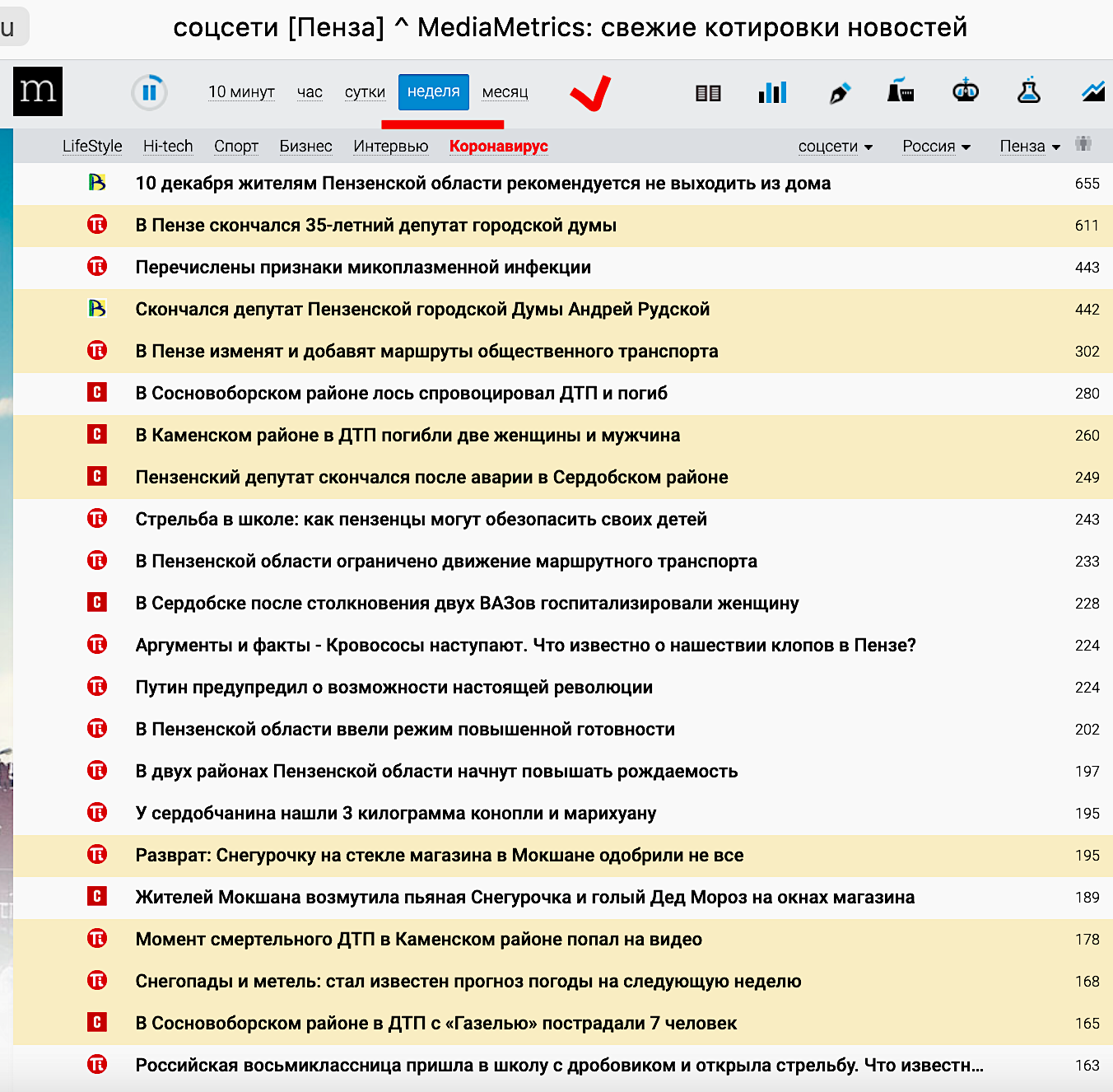Open the two-column news layout icon
1113x1092 pixels.
click(708, 93)
